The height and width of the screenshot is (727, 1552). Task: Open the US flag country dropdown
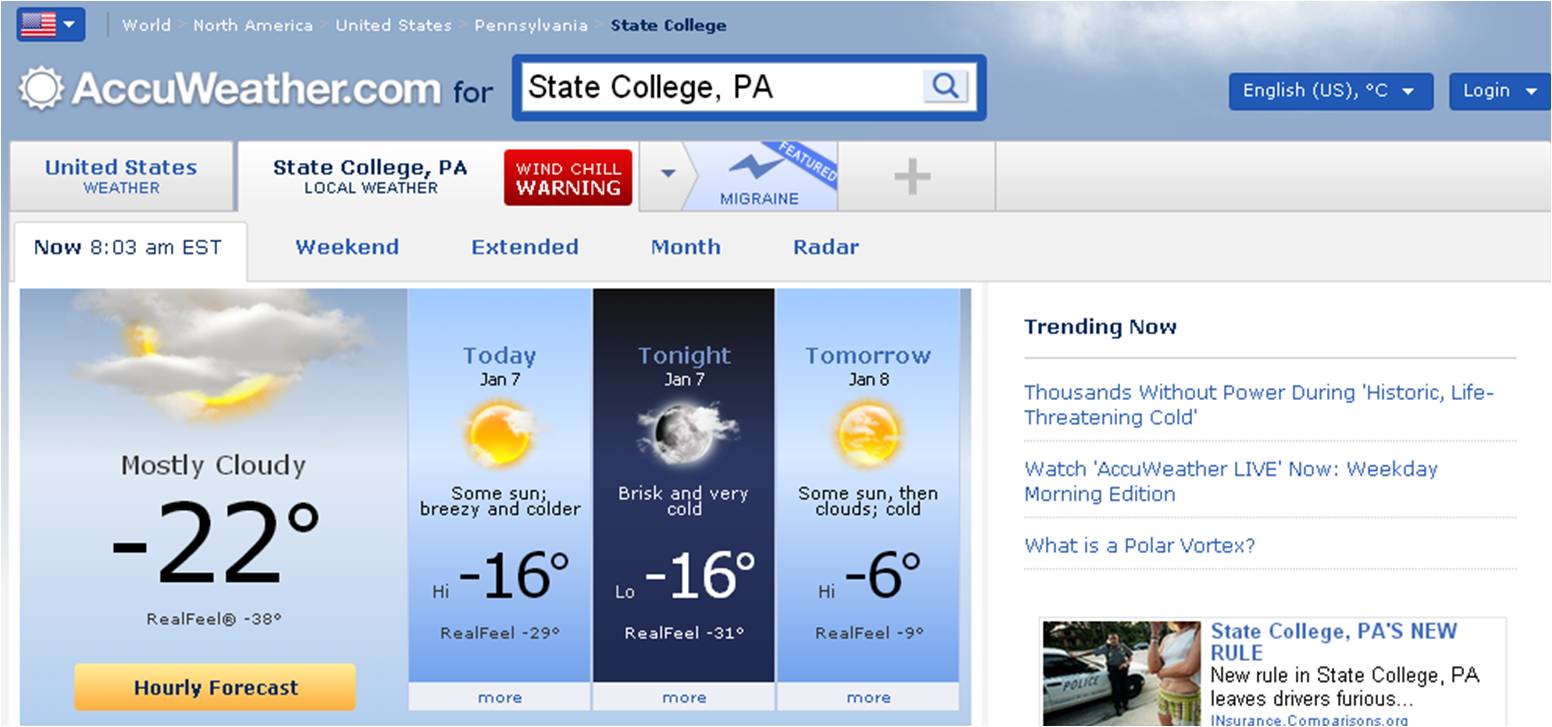coord(50,25)
